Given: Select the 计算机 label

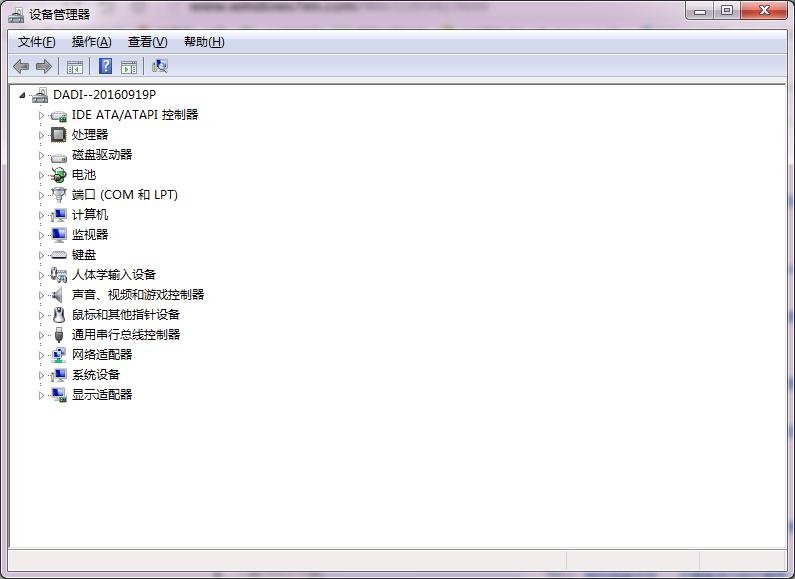Looking at the screenshot, I should coord(90,215).
